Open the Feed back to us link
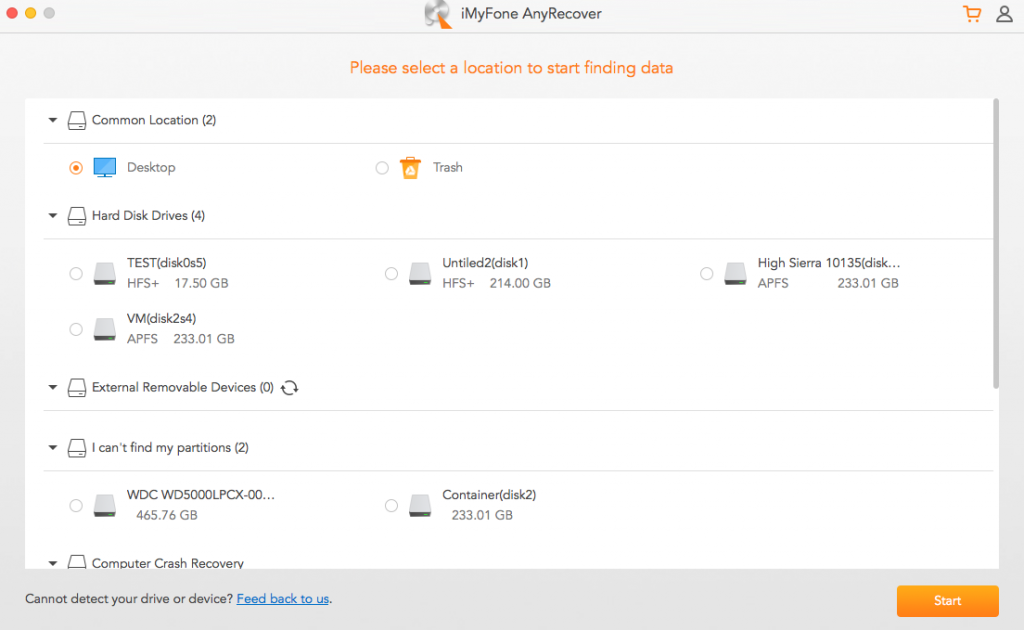The width and height of the screenshot is (1024, 630). [x=282, y=599]
